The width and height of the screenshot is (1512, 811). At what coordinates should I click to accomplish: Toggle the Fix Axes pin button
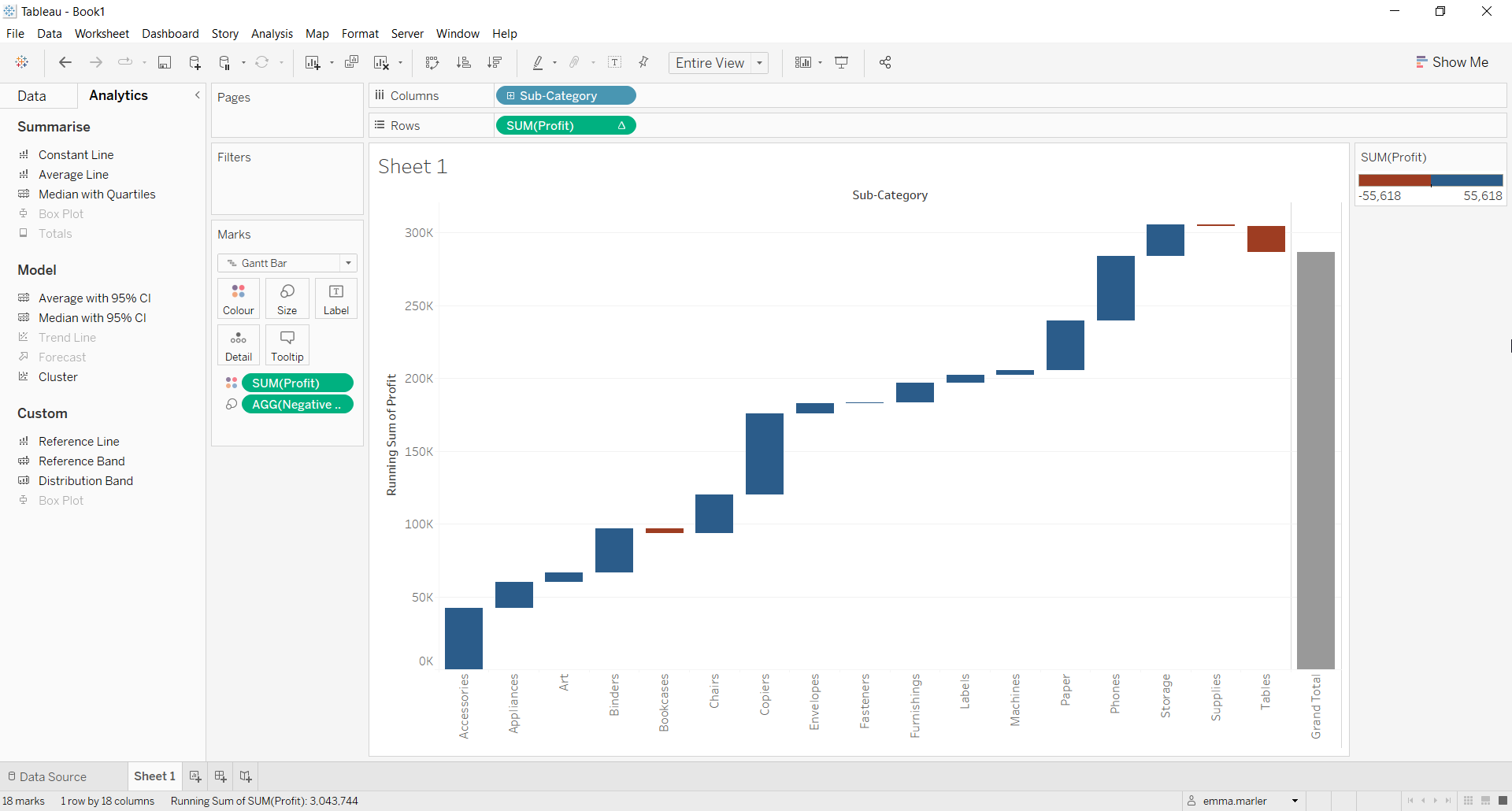tap(643, 63)
